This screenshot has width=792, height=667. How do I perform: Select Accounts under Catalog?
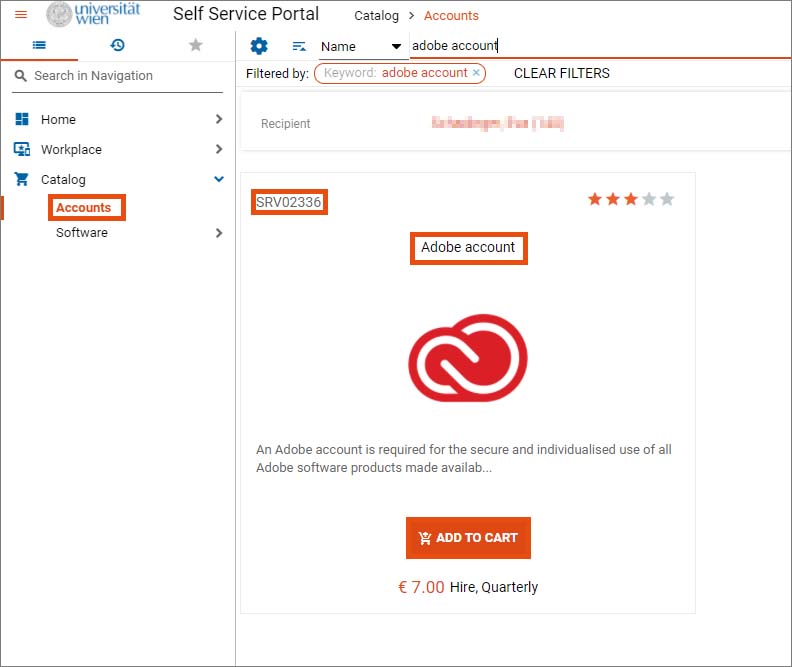pos(83,208)
